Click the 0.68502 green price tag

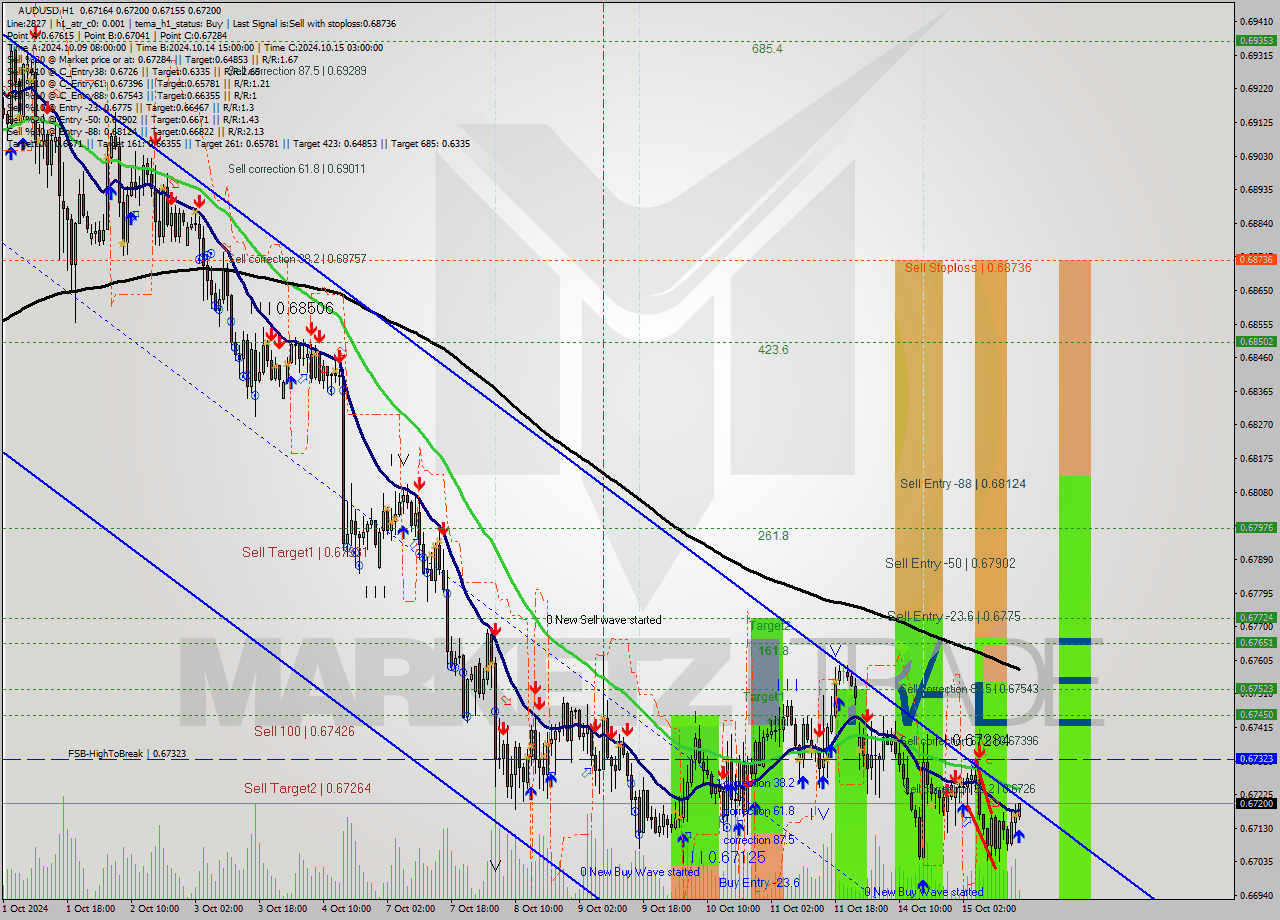[x=1256, y=342]
